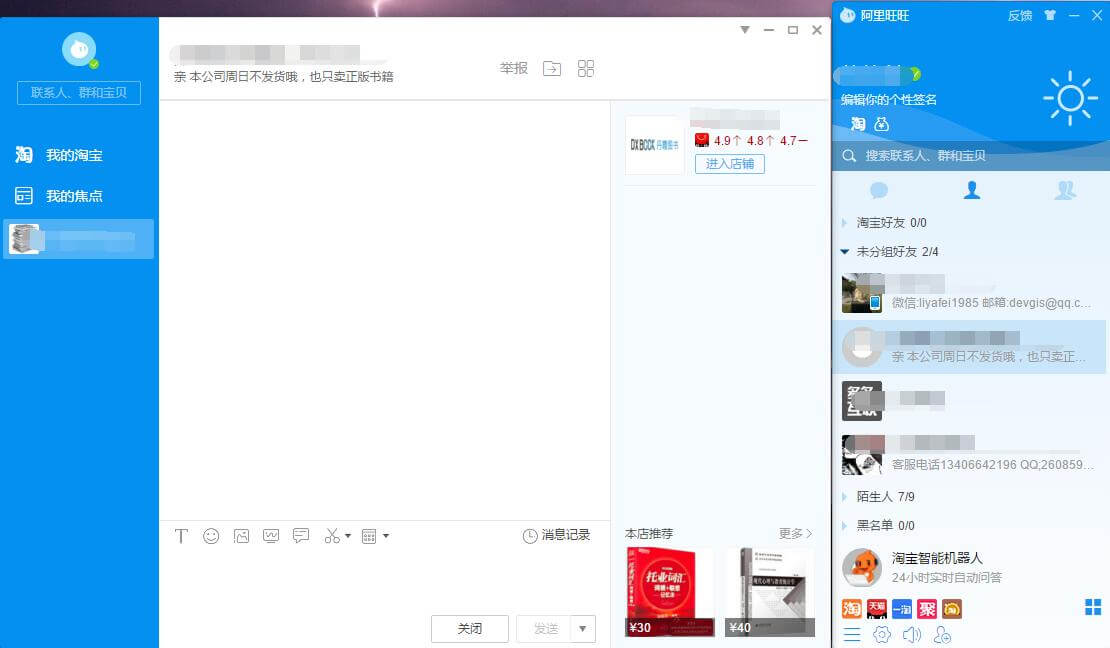This screenshot has height=648, width=1110.
Task: Click 举报 to report this contact
Action: tap(514, 68)
